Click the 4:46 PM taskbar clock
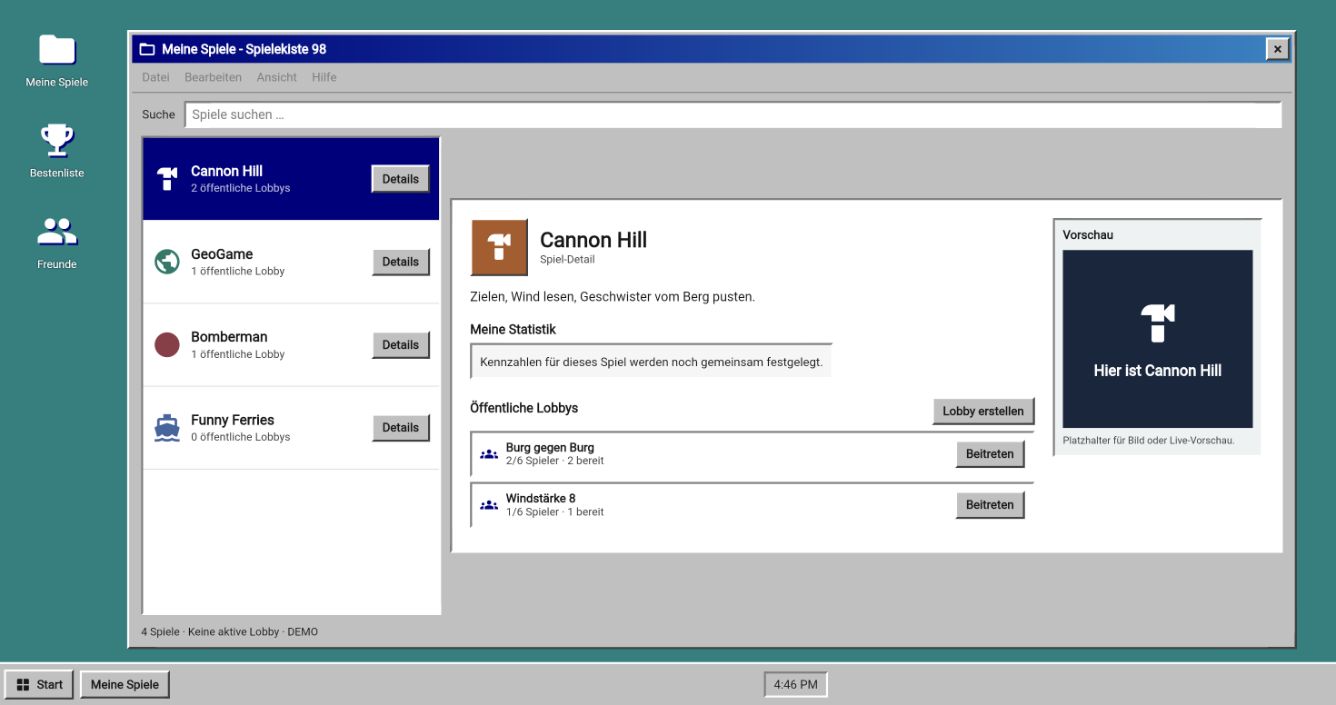 coord(796,685)
